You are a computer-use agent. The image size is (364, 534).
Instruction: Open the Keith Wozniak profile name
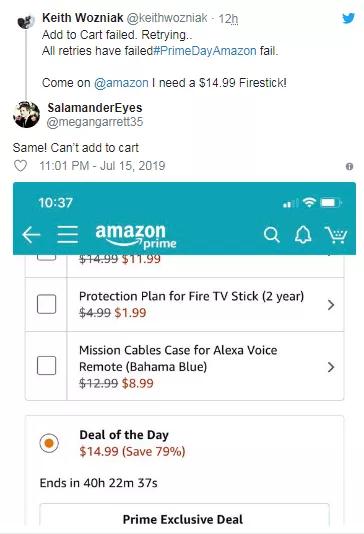click(x=82, y=18)
